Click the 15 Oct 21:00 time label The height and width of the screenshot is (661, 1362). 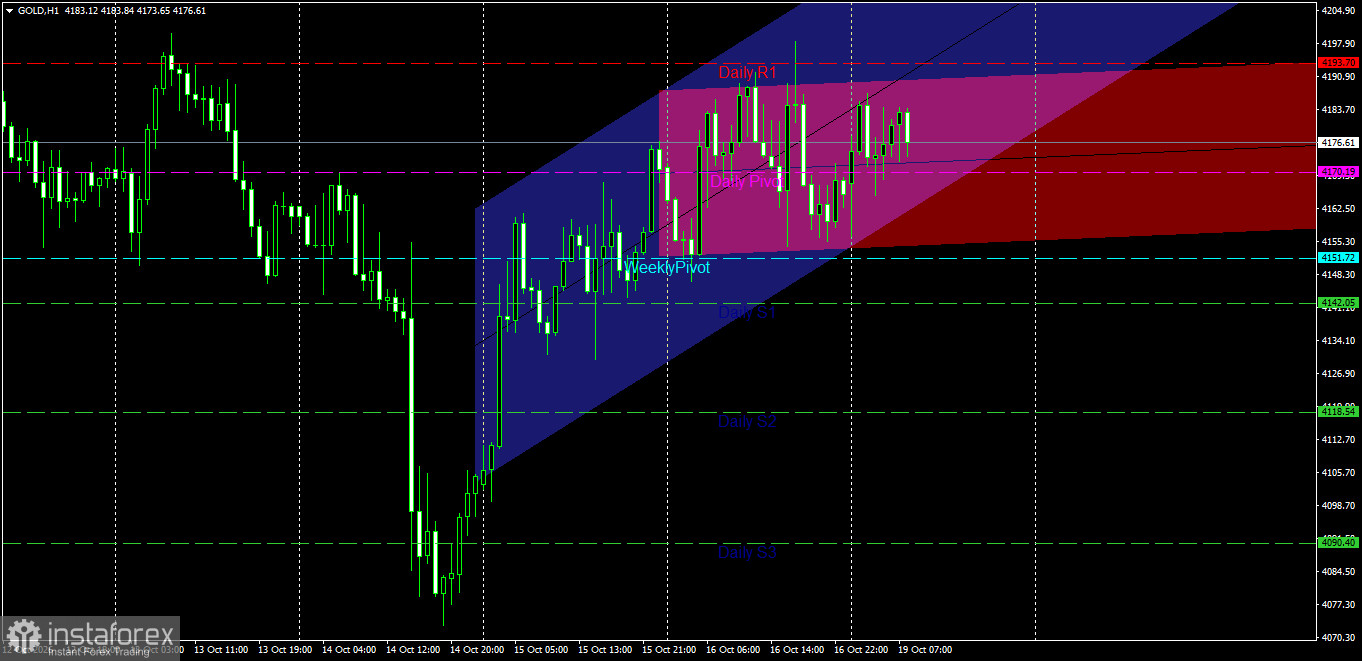668,650
